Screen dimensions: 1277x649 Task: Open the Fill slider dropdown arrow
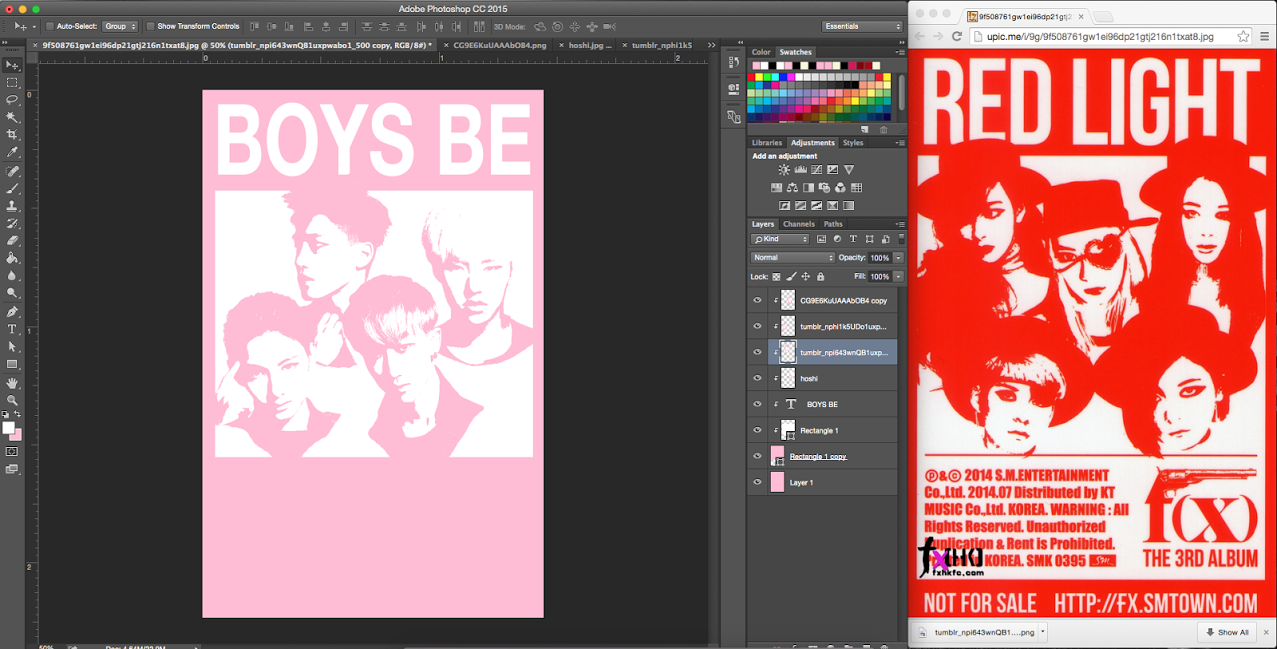coord(898,277)
